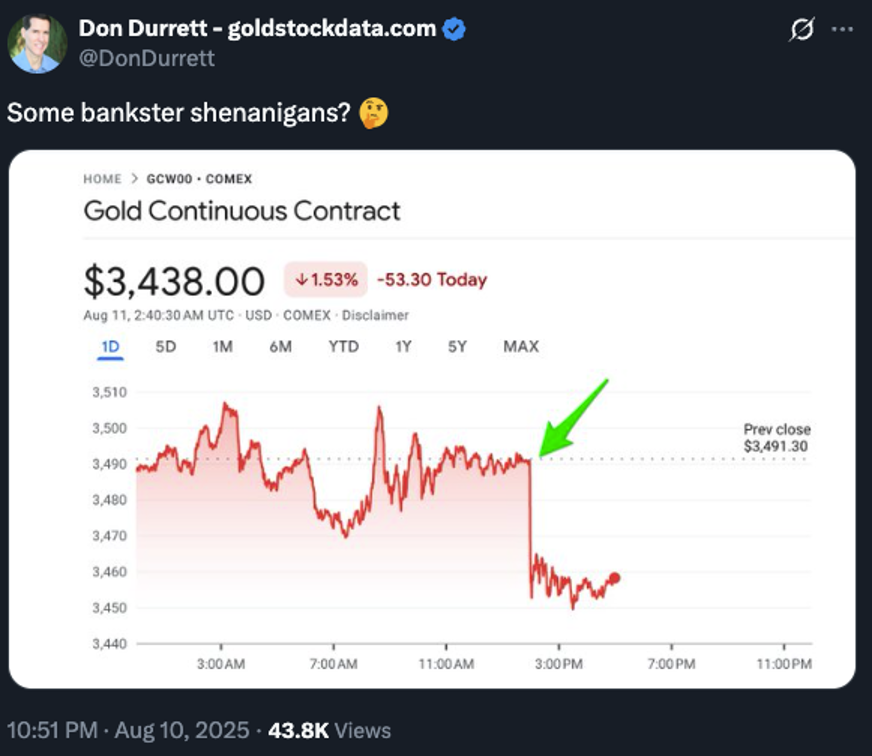Select the 5Y chart range
This screenshot has height=756, width=872.
(457, 347)
